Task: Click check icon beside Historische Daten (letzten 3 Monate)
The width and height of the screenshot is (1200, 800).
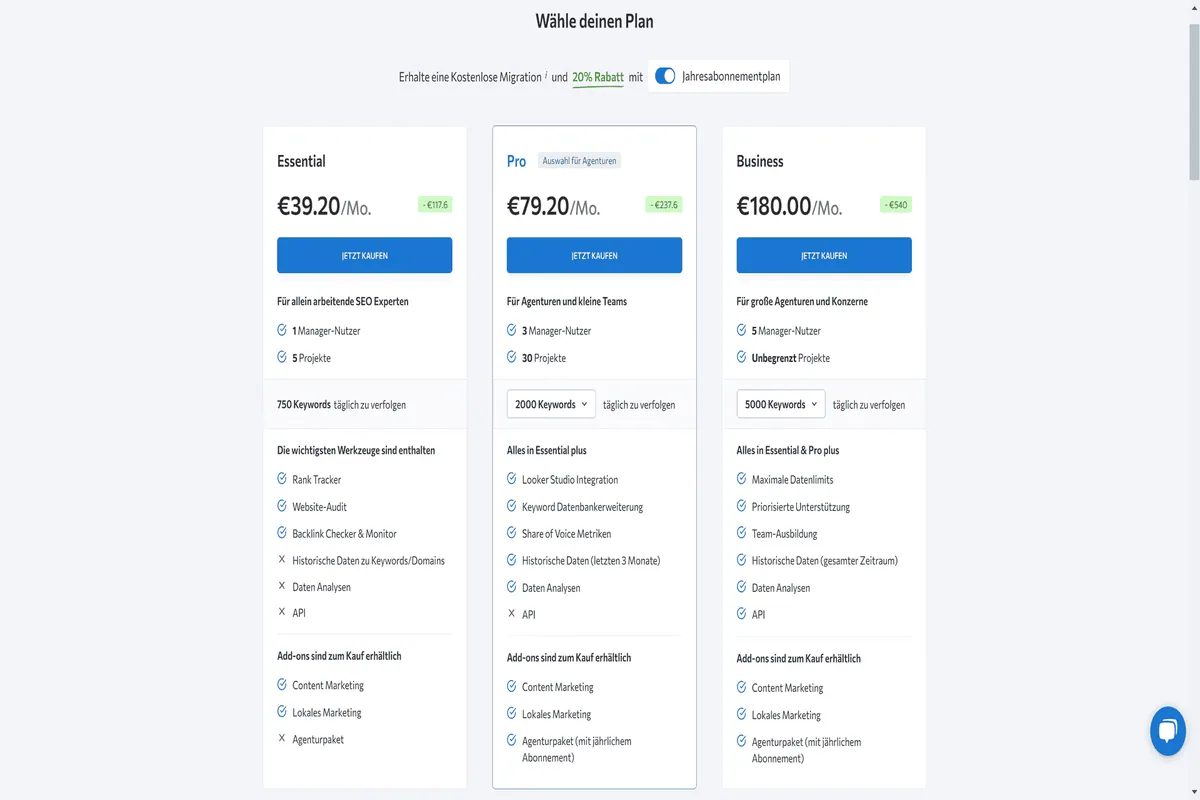Action: (x=512, y=560)
